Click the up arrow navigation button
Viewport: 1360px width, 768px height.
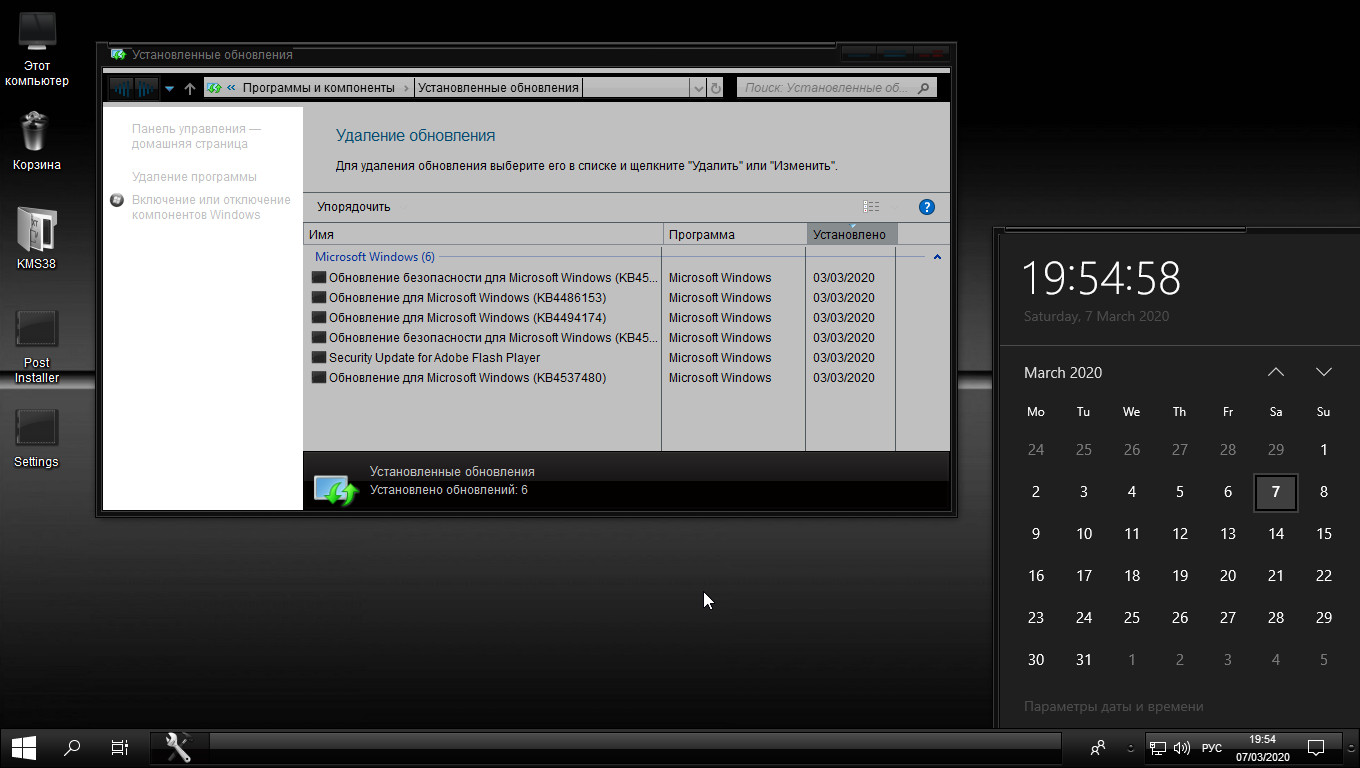pos(190,88)
